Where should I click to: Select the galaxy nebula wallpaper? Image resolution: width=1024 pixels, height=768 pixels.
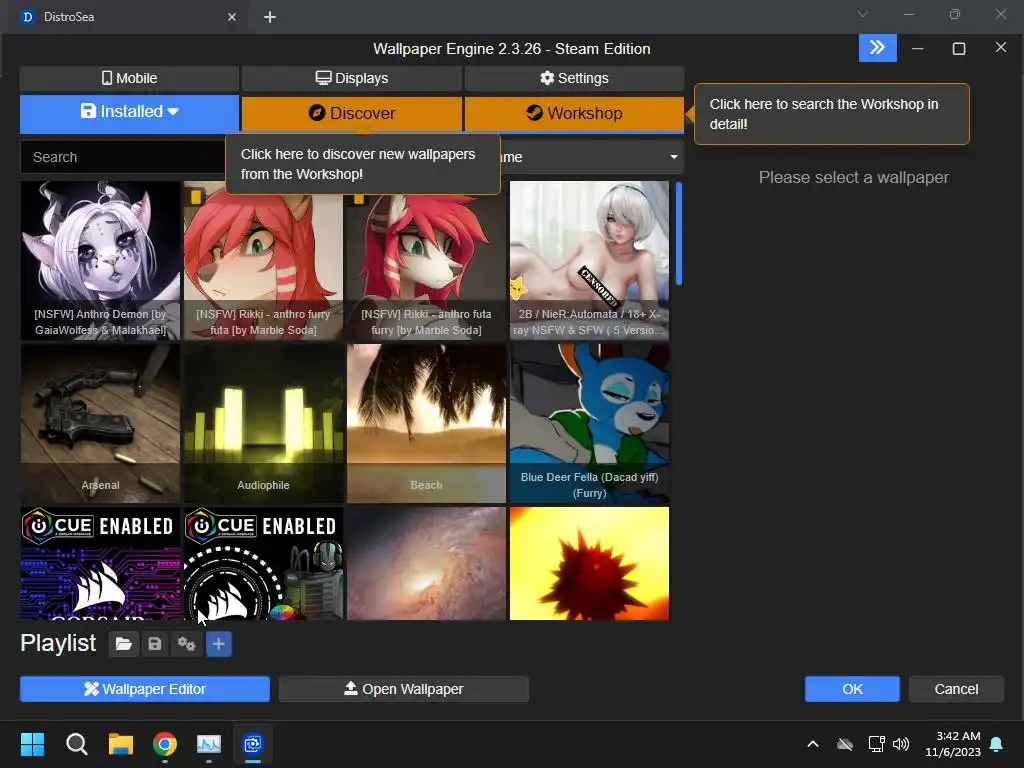tap(426, 564)
